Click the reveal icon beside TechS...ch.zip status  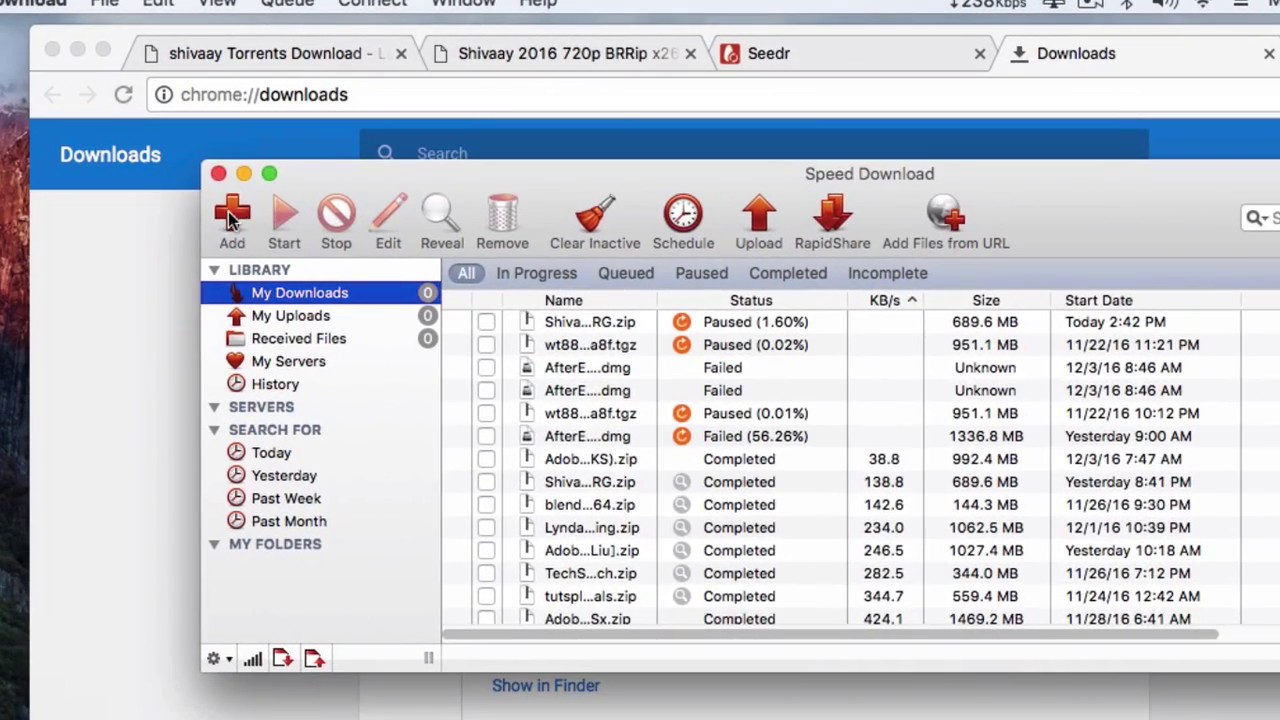tap(681, 574)
